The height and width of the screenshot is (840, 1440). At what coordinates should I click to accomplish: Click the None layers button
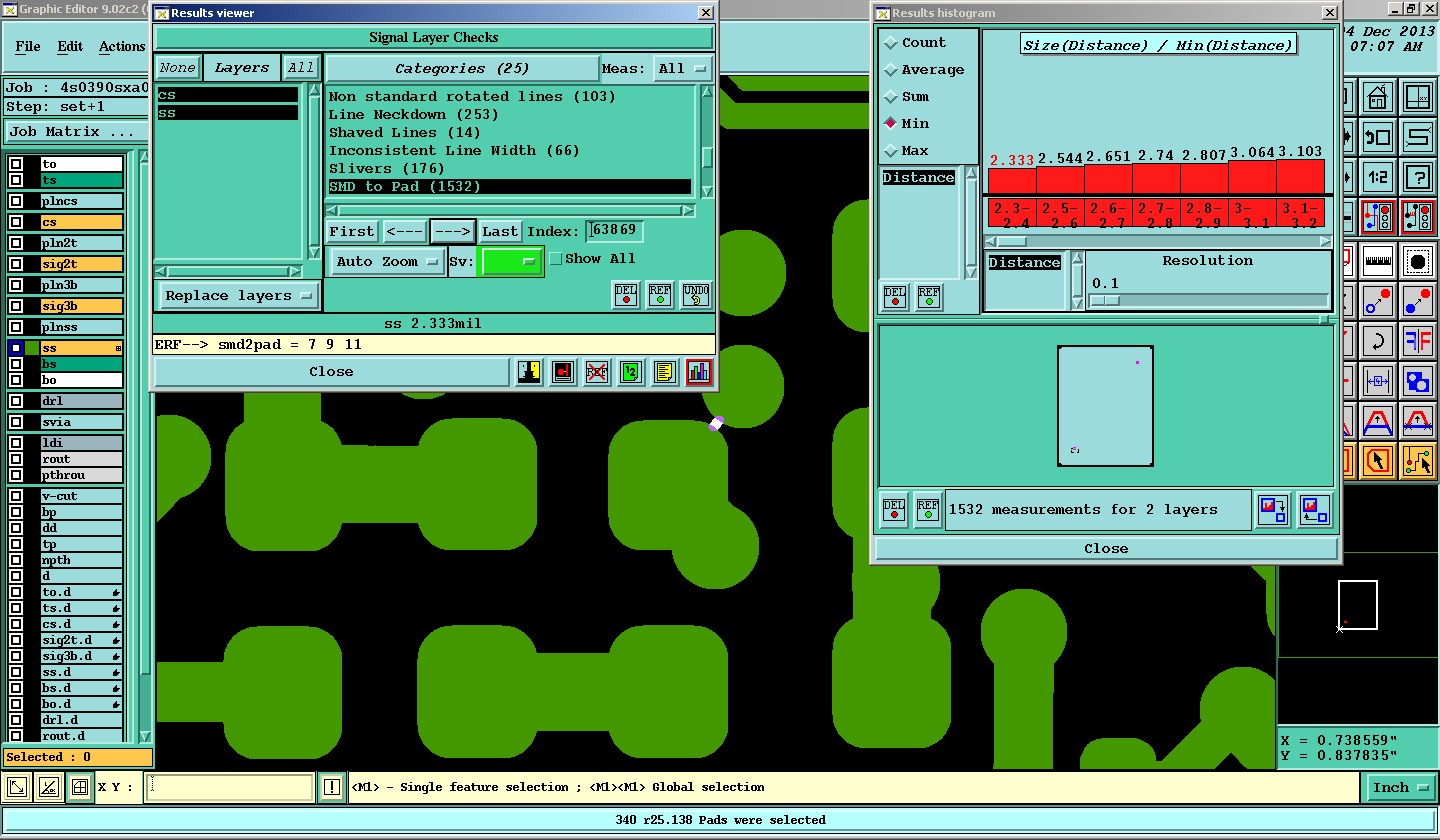(178, 69)
